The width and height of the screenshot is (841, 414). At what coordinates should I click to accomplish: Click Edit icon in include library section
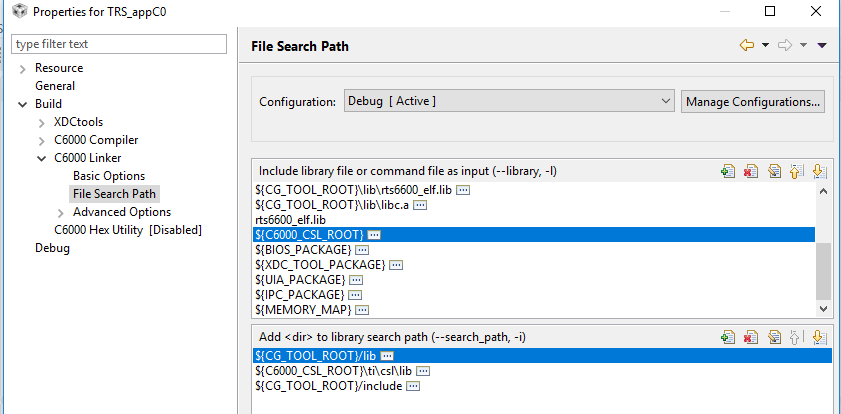tap(774, 171)
